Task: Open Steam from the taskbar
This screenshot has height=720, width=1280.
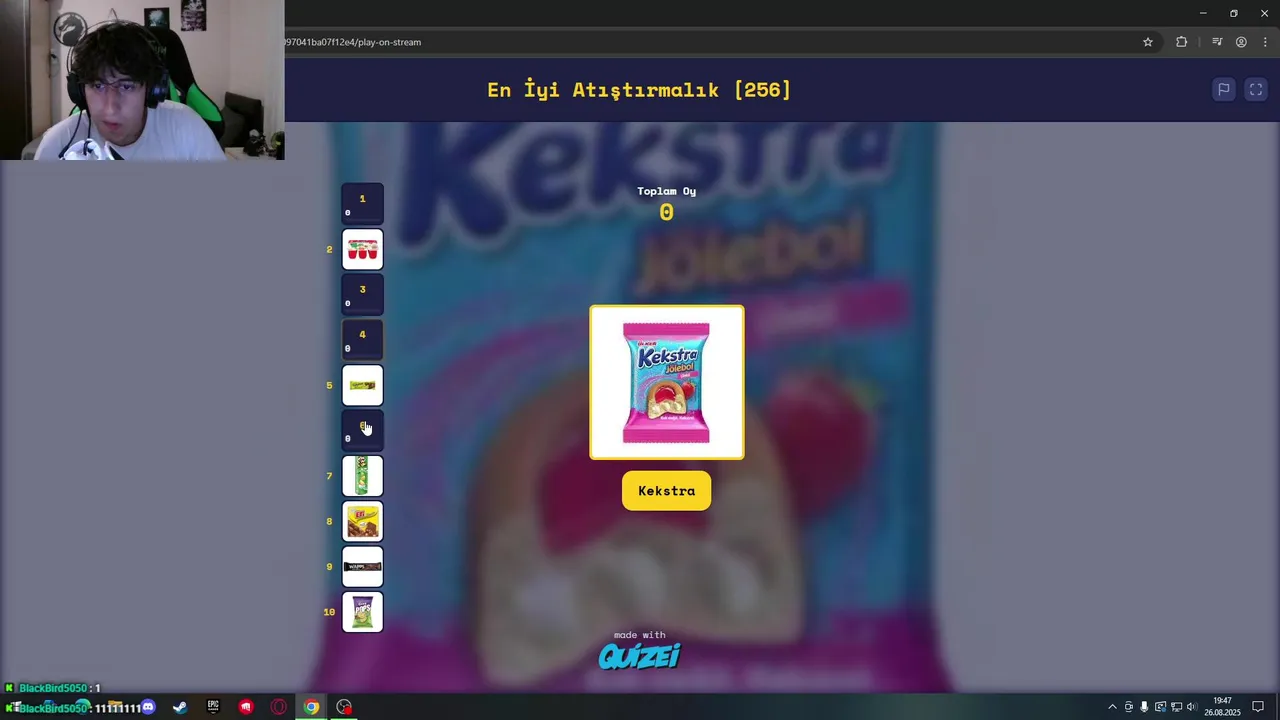Action: [180, 707]
